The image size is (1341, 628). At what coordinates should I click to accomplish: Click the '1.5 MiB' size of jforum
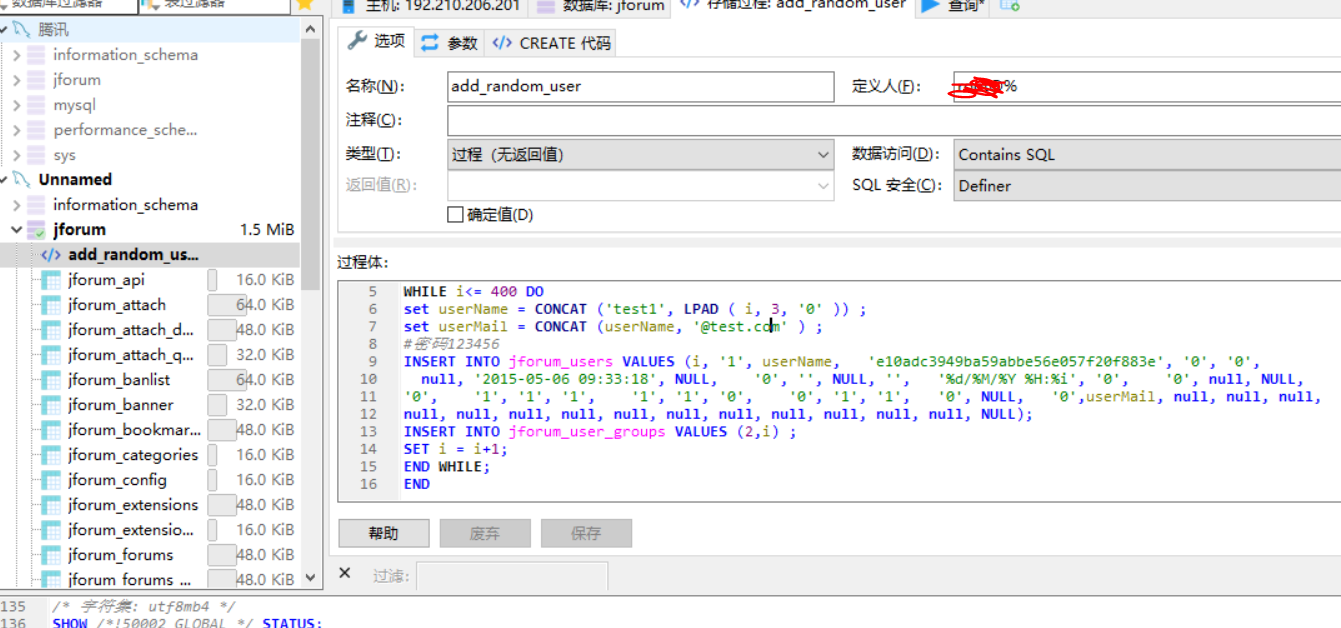click(267, 230)
